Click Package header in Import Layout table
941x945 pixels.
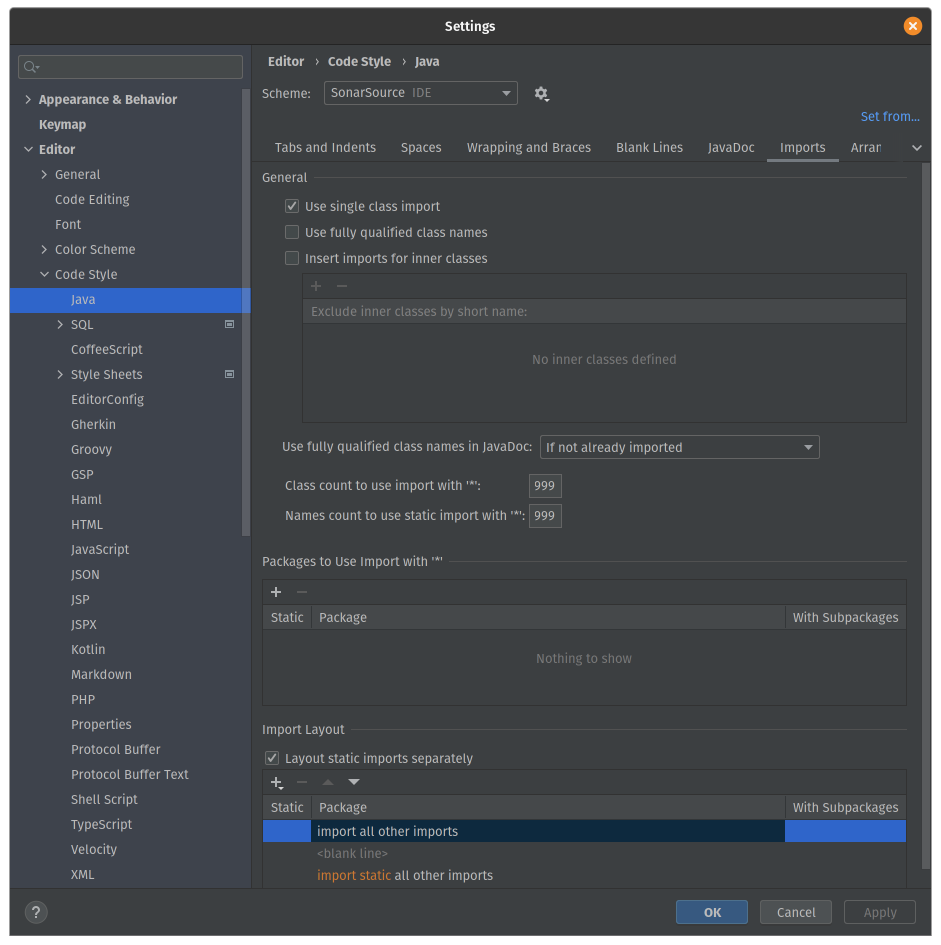pyautogui.click(x=548, y=807)
